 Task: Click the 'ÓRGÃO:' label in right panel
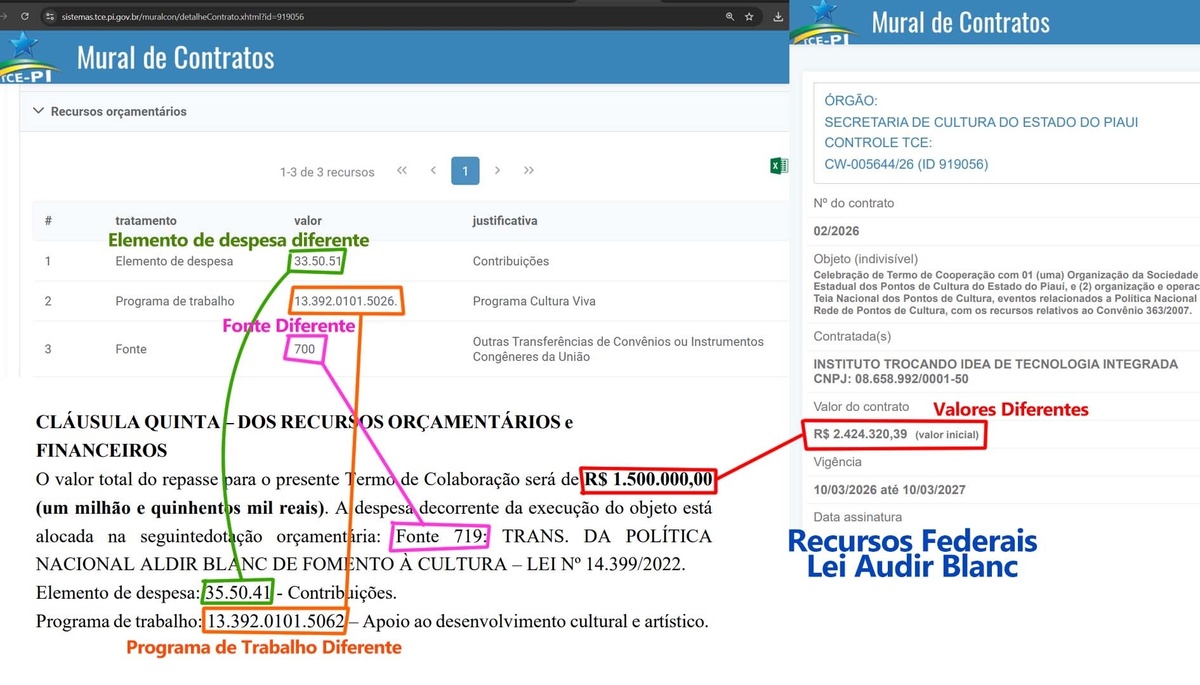(x=851, y=101)
